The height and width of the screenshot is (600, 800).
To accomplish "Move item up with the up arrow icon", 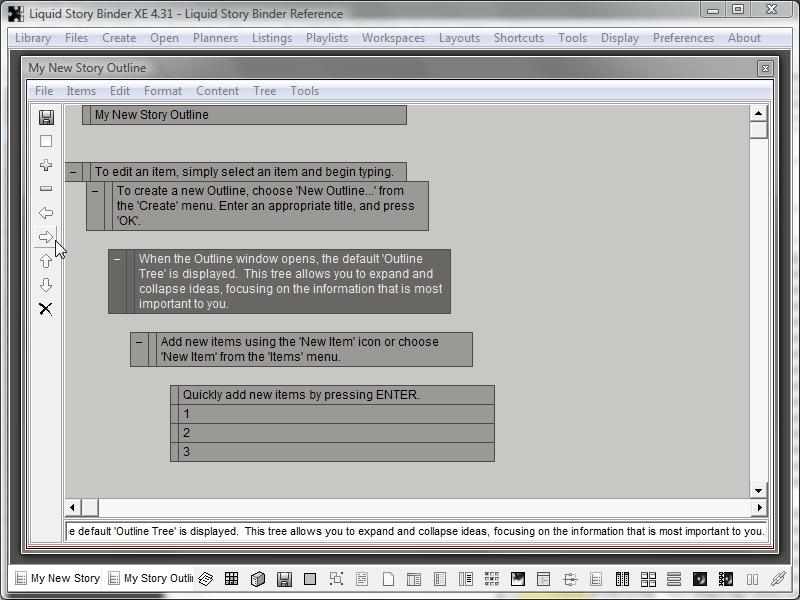I will tap(46, 261).
